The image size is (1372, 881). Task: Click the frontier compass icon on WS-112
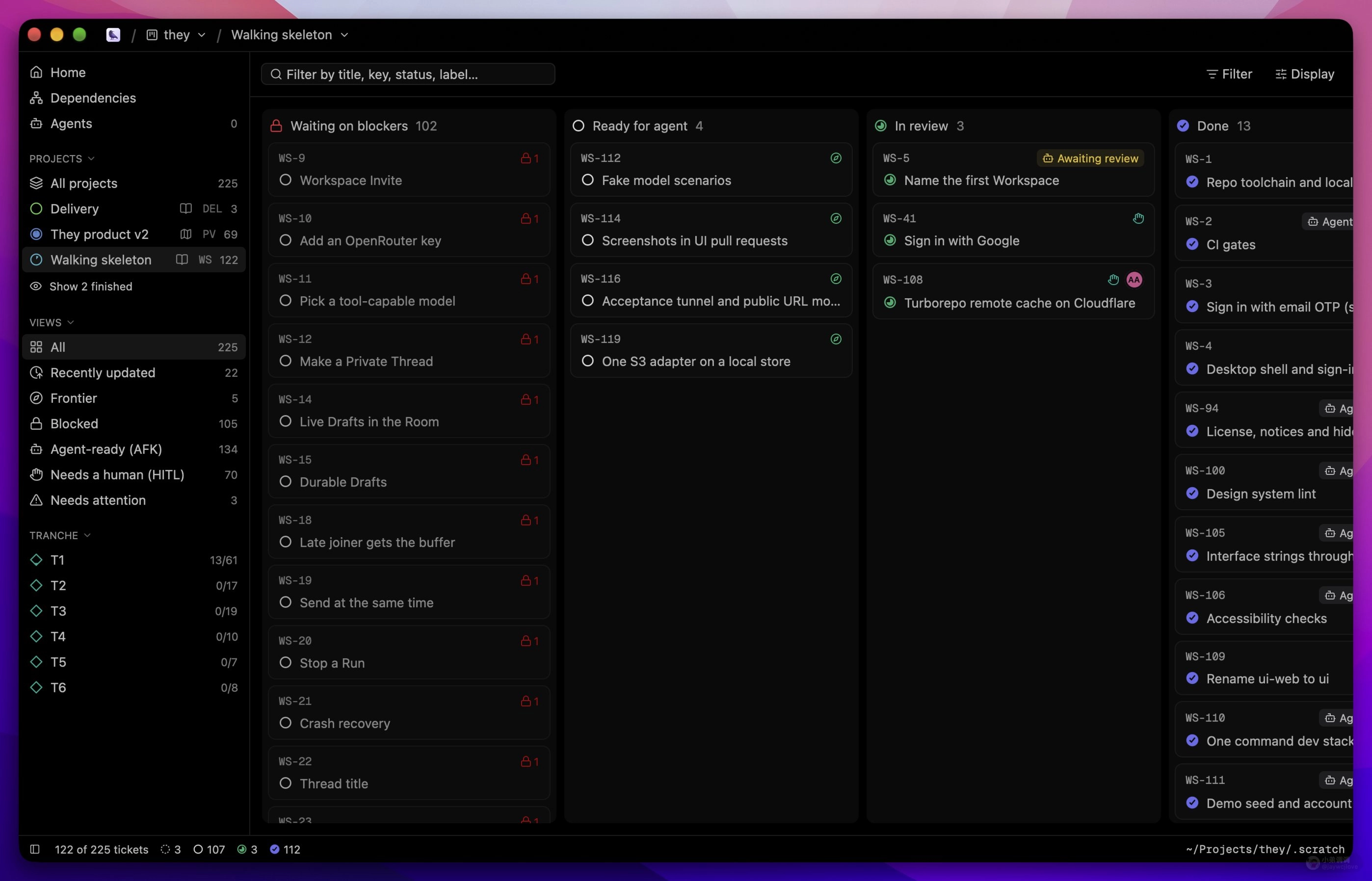(x=836, y=158)
